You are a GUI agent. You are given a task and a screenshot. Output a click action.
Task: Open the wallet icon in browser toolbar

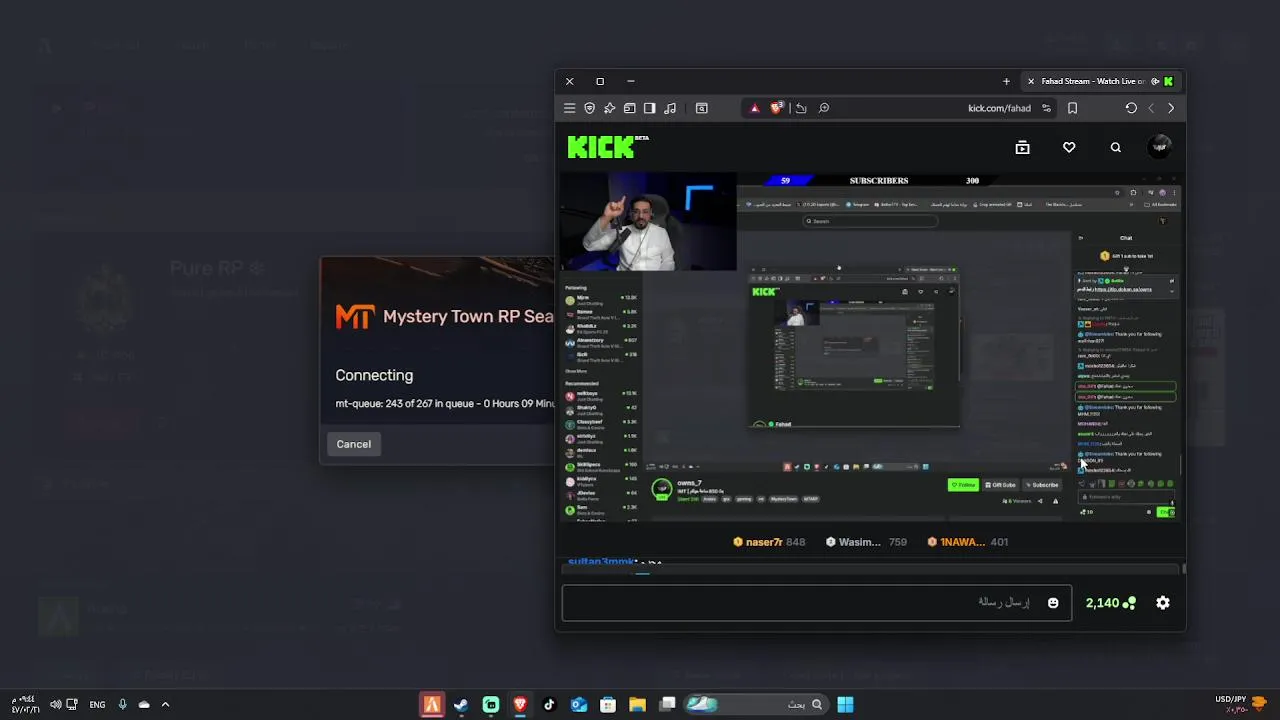click(629, 108)
